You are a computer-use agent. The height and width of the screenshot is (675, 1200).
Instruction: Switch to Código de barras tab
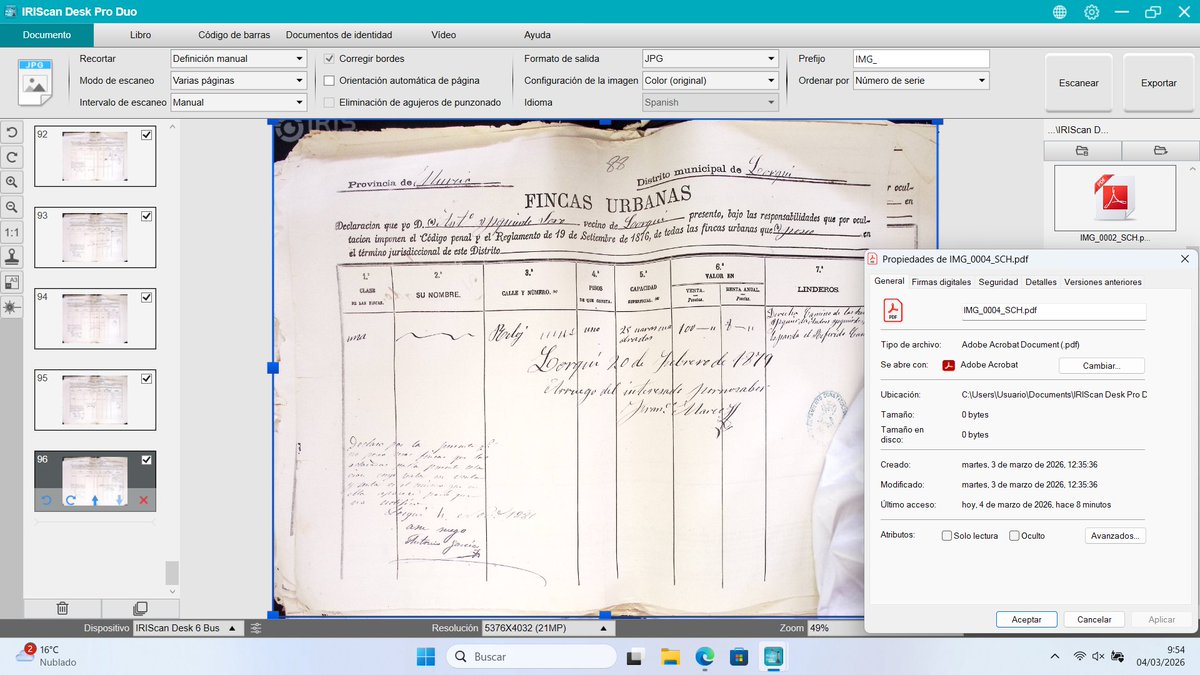click(x=234, y=35)
